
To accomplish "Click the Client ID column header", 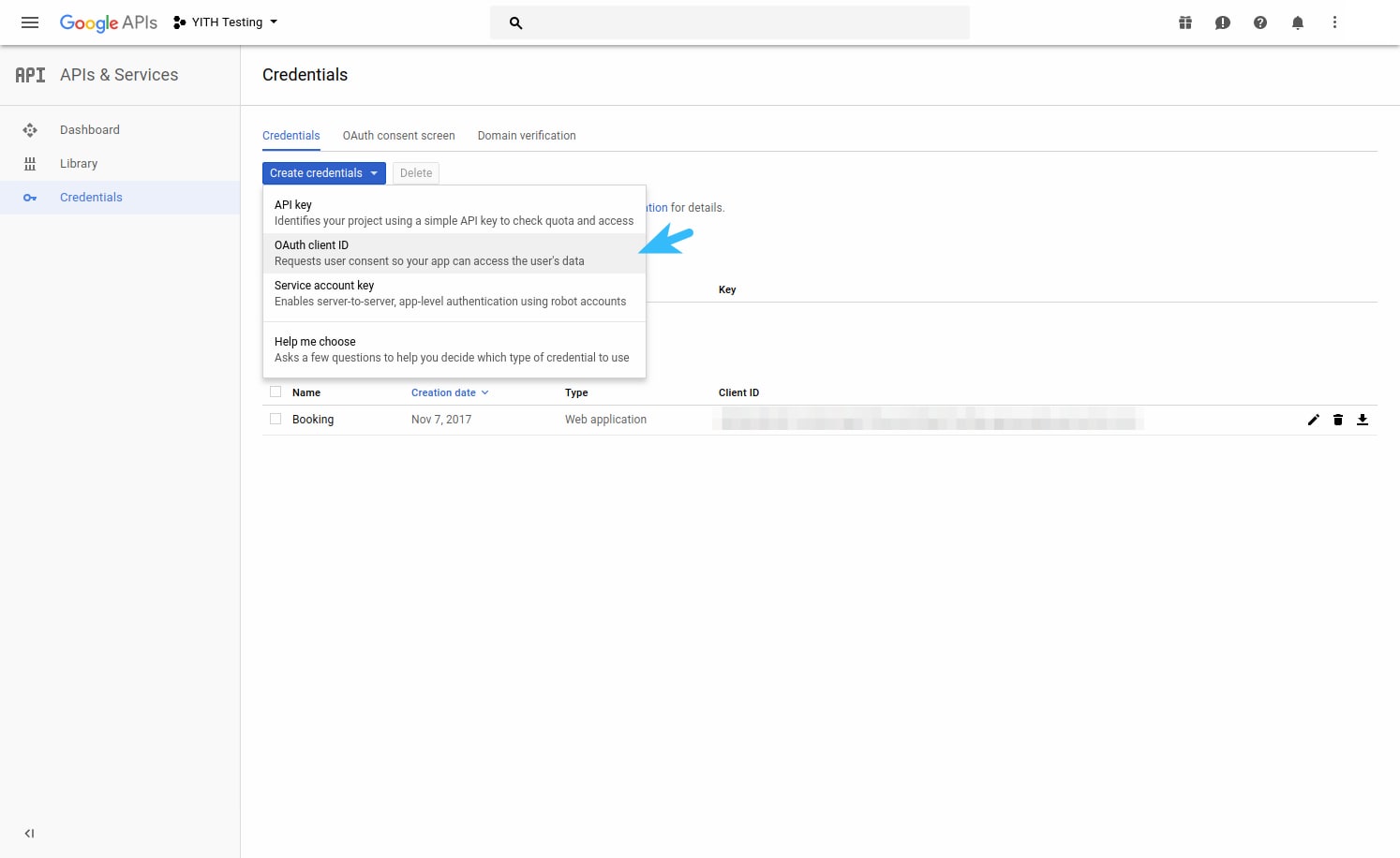I will coord(738,392).
